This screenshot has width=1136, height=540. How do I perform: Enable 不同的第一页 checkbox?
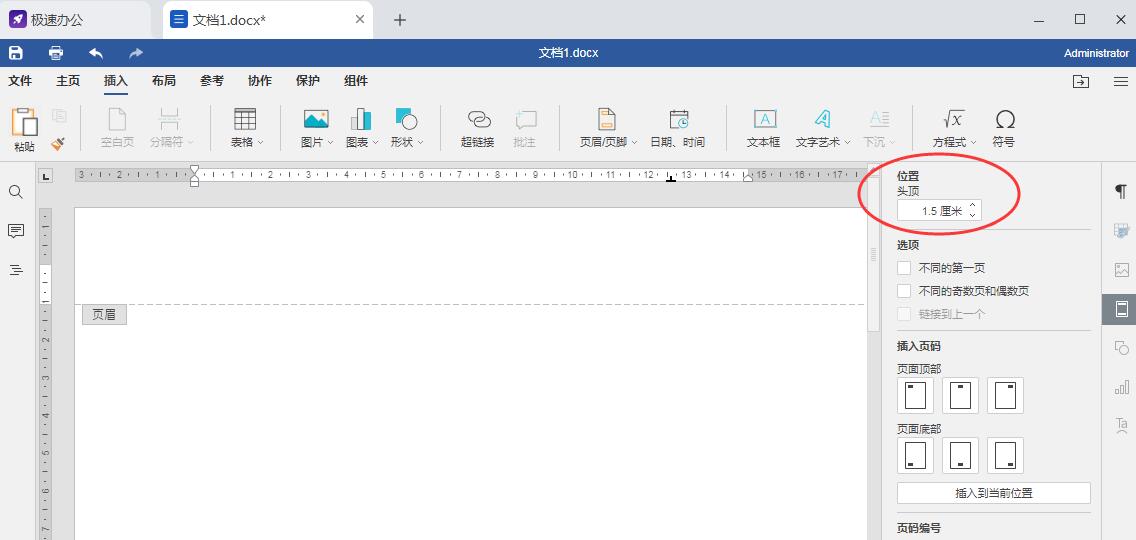904,268
